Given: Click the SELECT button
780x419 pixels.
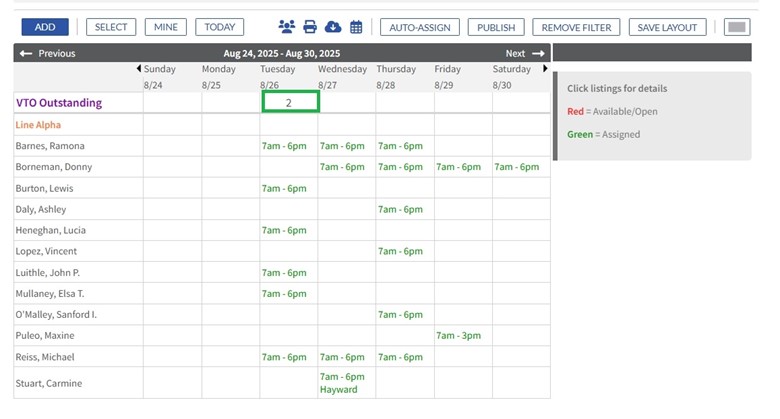Looking at the screenshot, I should tap(111, 27).
